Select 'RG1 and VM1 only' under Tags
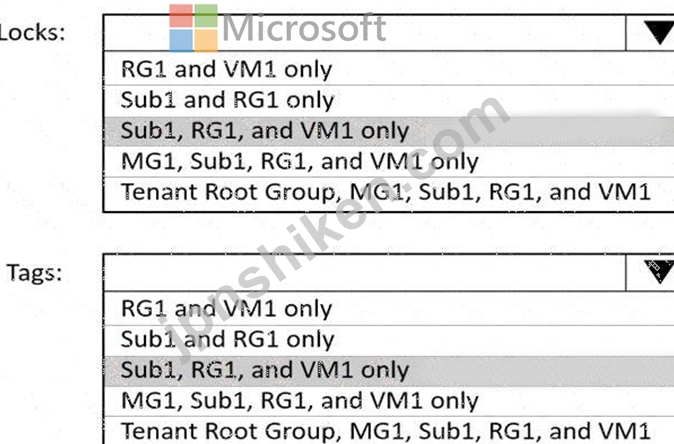 (x=389, y=308)
